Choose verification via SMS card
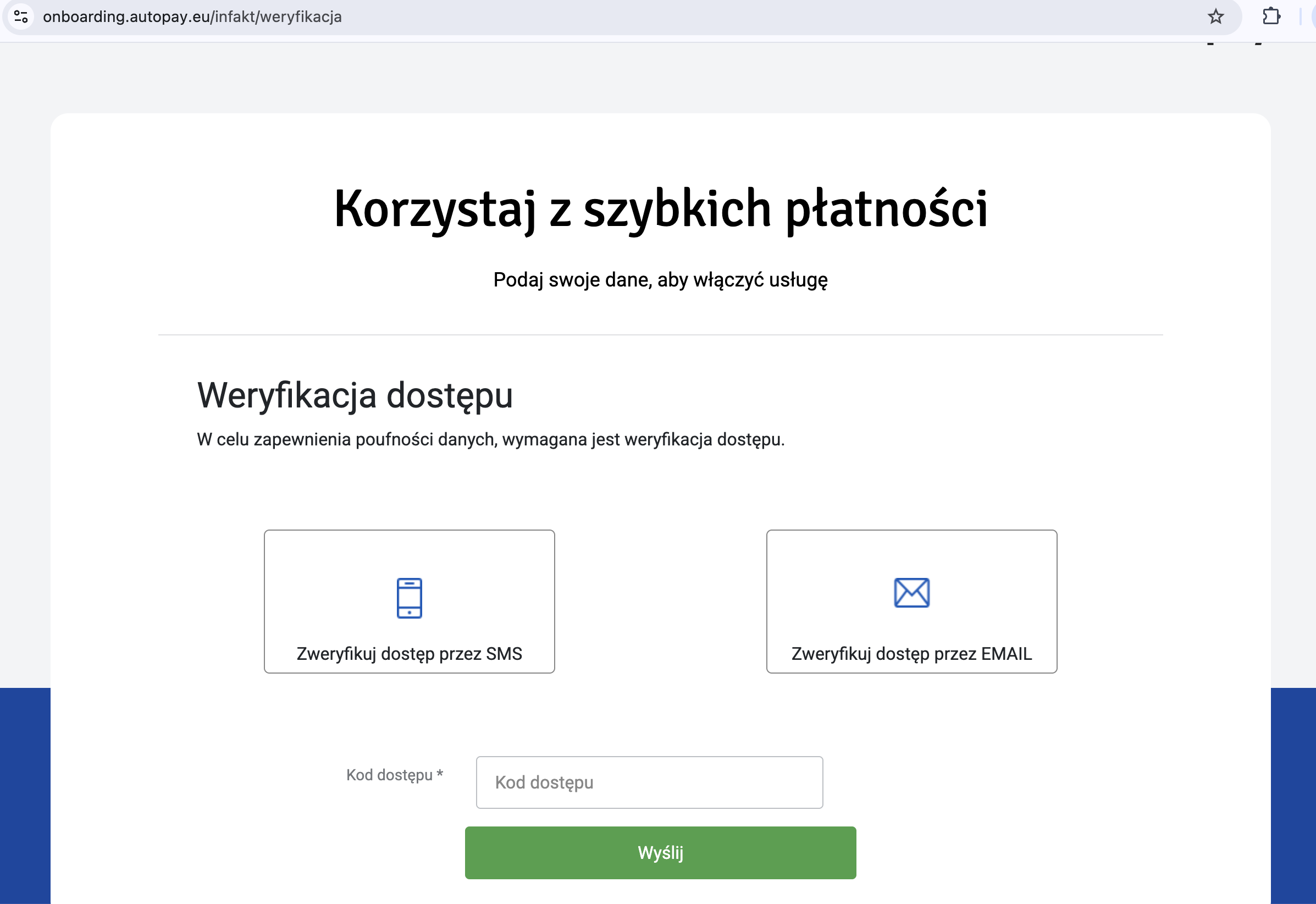Image resolution: width=1316 pixels, height=904 pixels. tap(409, 602)
